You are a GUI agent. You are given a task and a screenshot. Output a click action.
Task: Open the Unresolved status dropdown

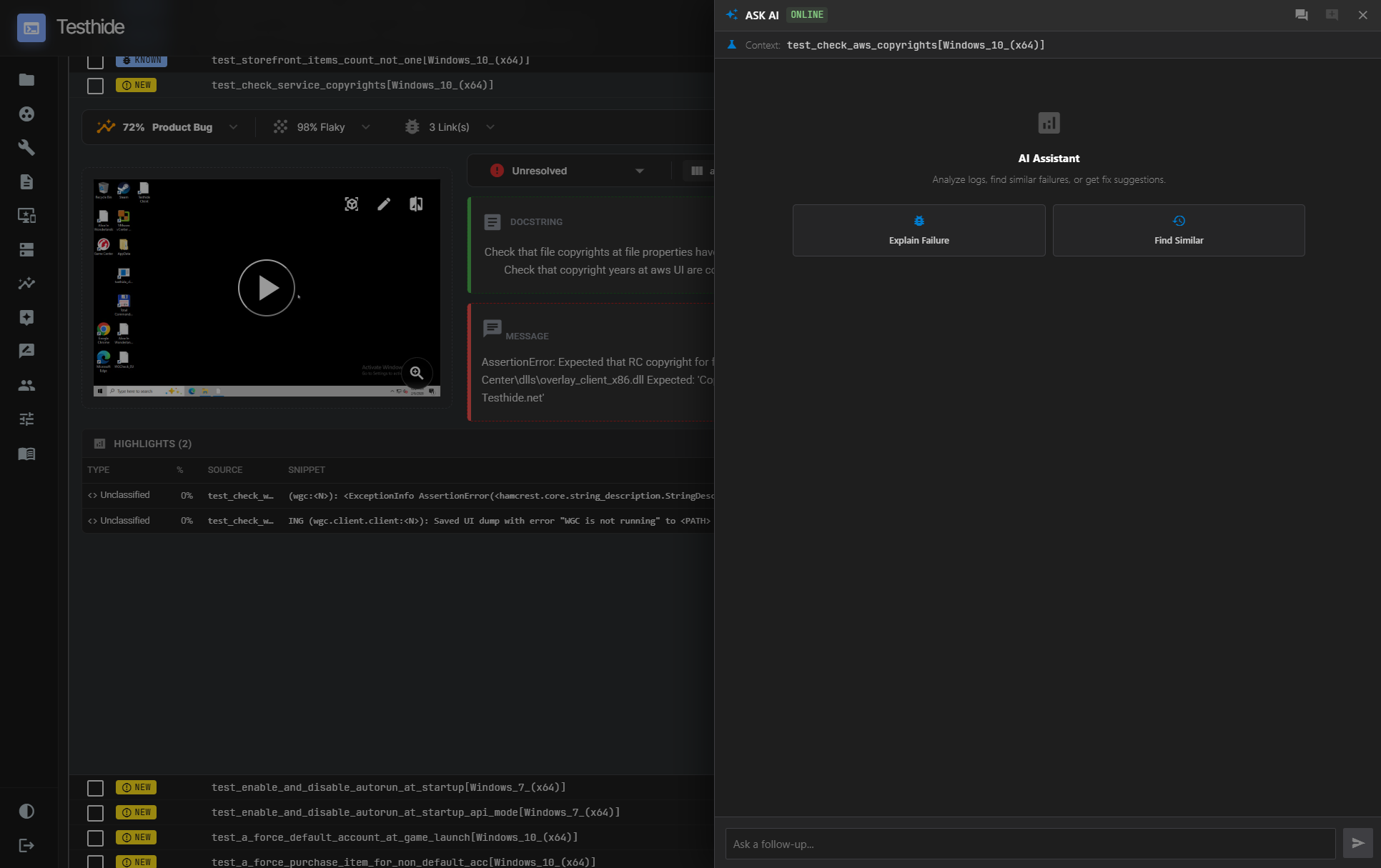pos(639,171)
